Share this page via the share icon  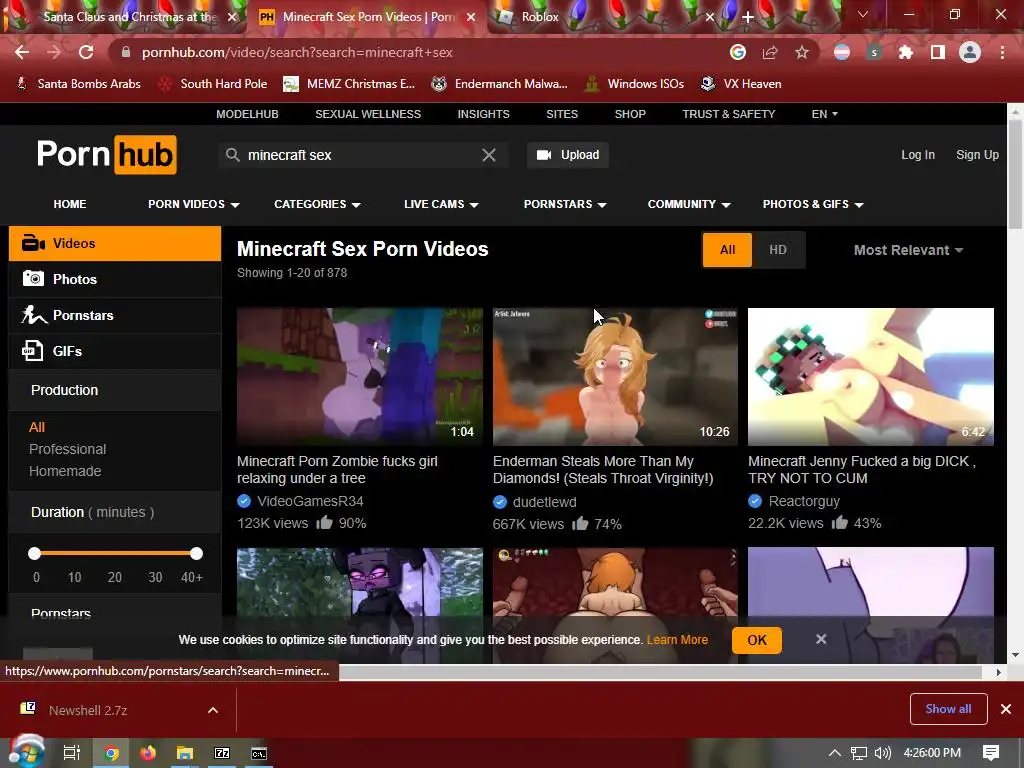coord(770,52)
